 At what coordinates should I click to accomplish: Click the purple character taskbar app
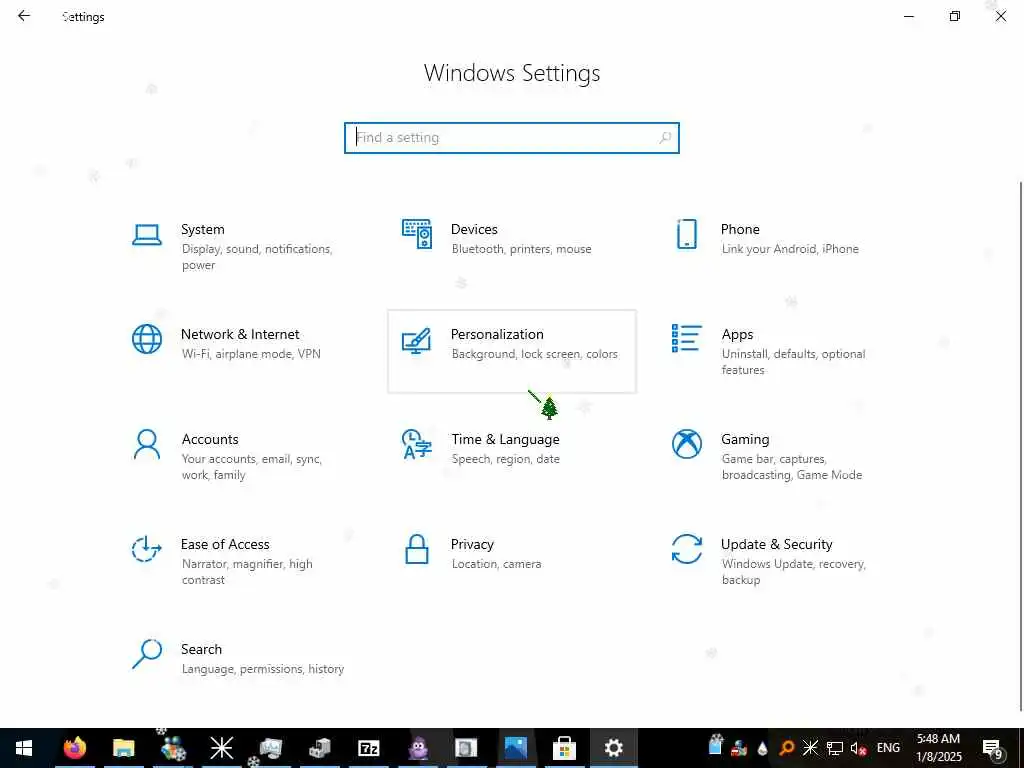pyautogui.click(x=418, y=748)
